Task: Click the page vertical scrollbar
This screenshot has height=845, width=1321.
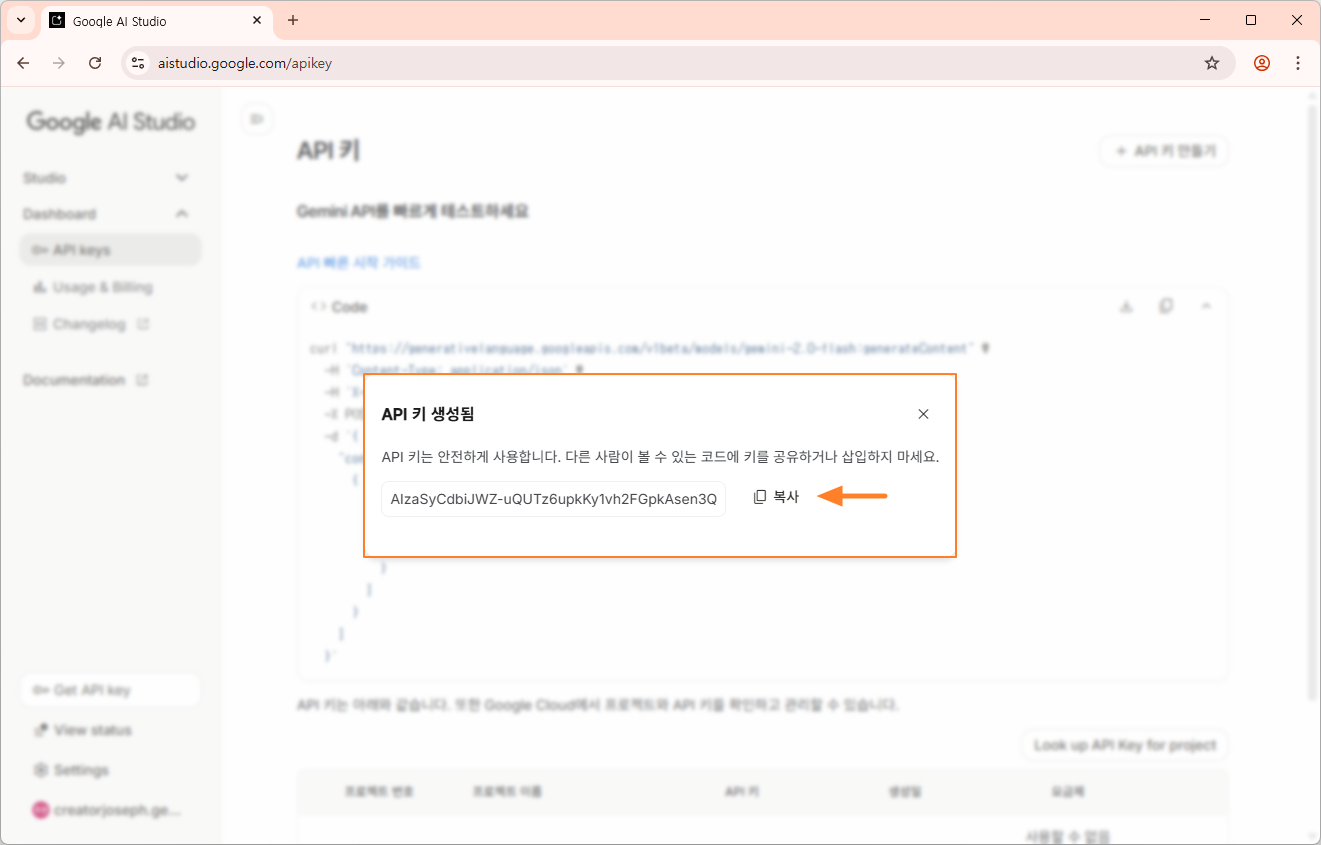Action: click(x=1313, y=400)
